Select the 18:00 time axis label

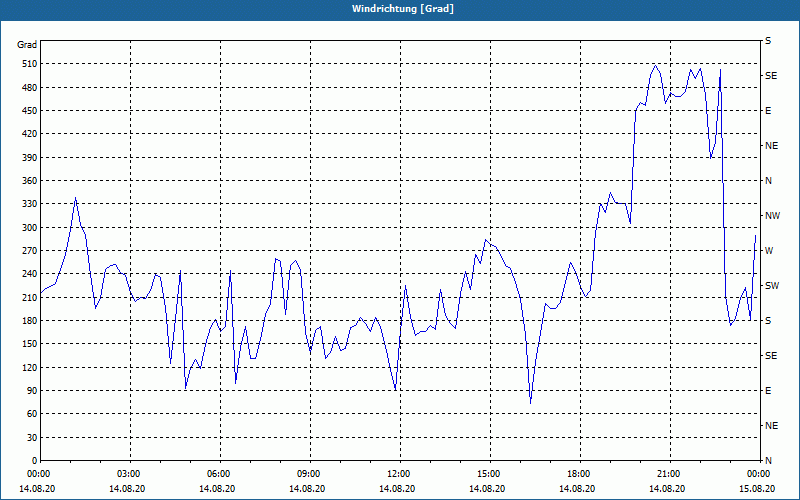pyautogui.click(x=580, y=474)
